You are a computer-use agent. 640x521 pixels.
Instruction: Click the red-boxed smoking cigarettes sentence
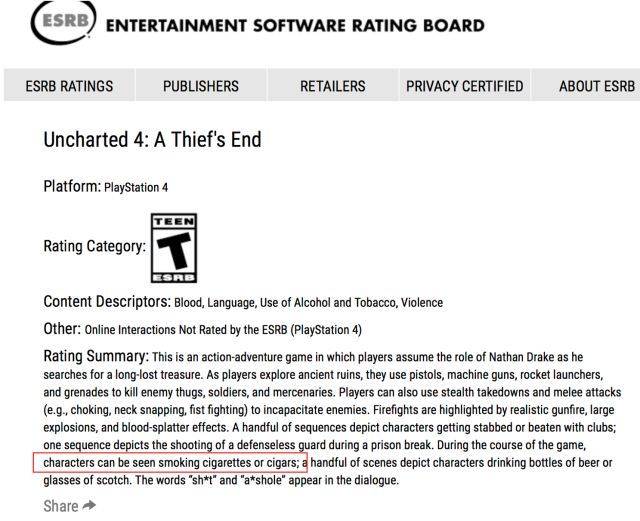click(x=168, y=463)
